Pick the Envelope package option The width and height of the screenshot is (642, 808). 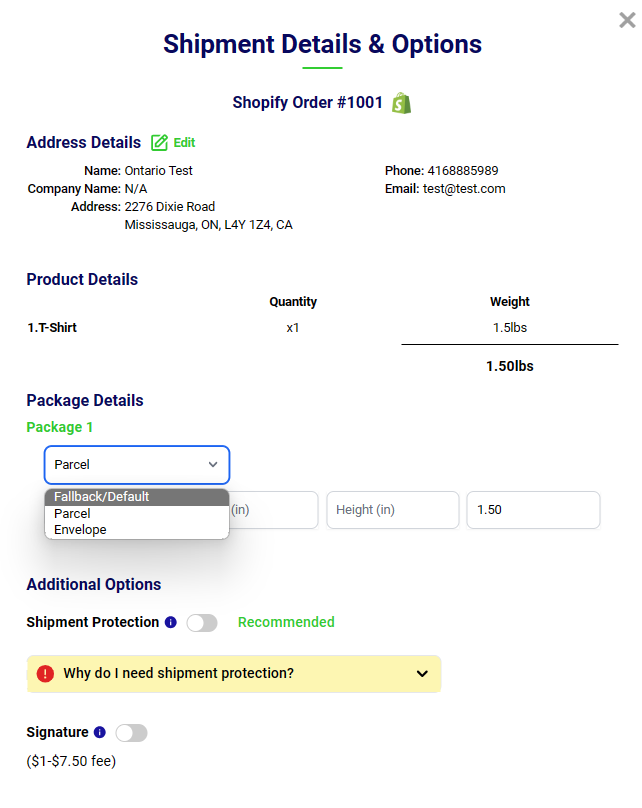pos(137,529)
